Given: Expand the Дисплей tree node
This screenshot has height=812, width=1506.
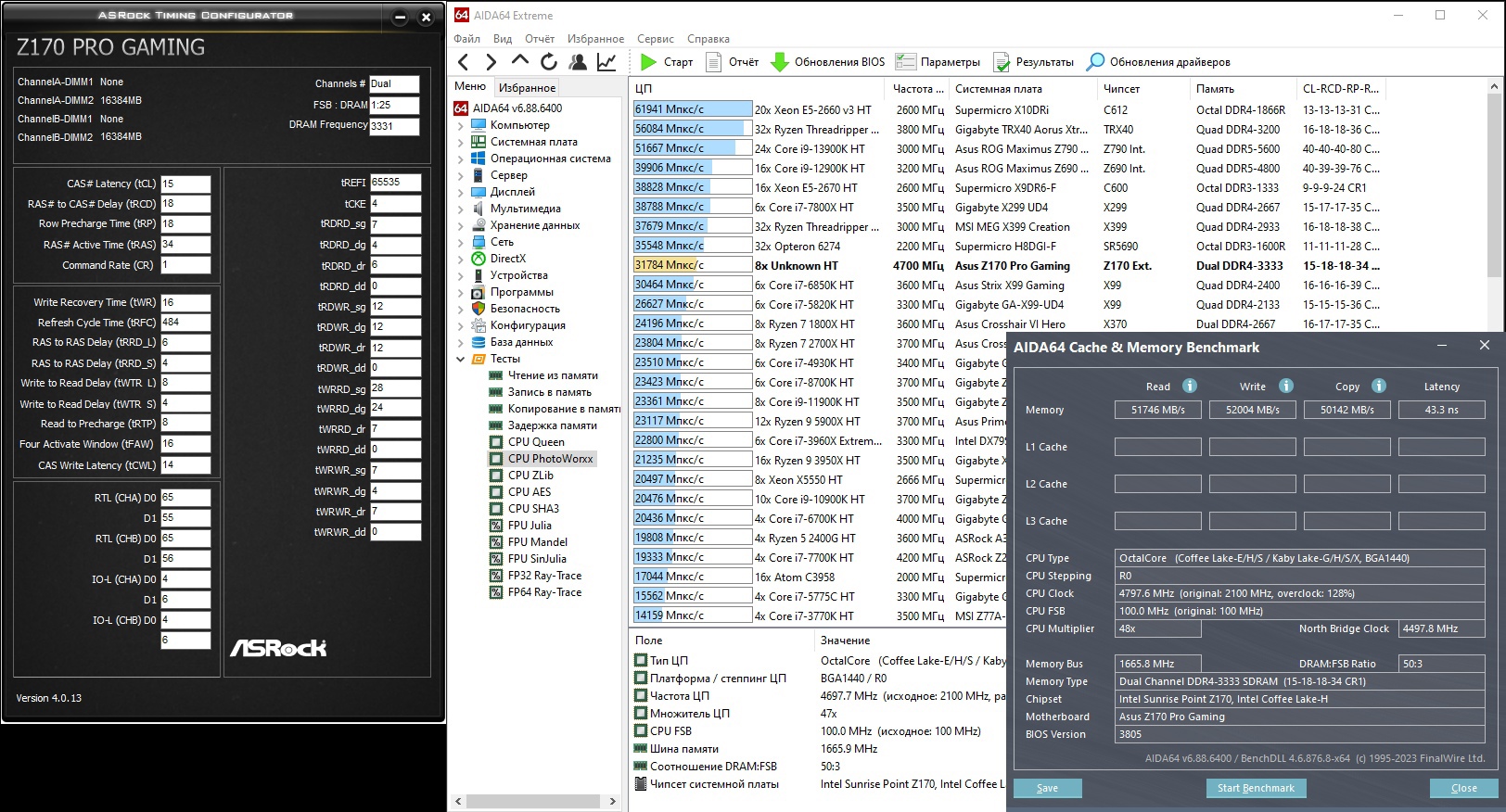Looking at the screenshot, I should (461, 192).
